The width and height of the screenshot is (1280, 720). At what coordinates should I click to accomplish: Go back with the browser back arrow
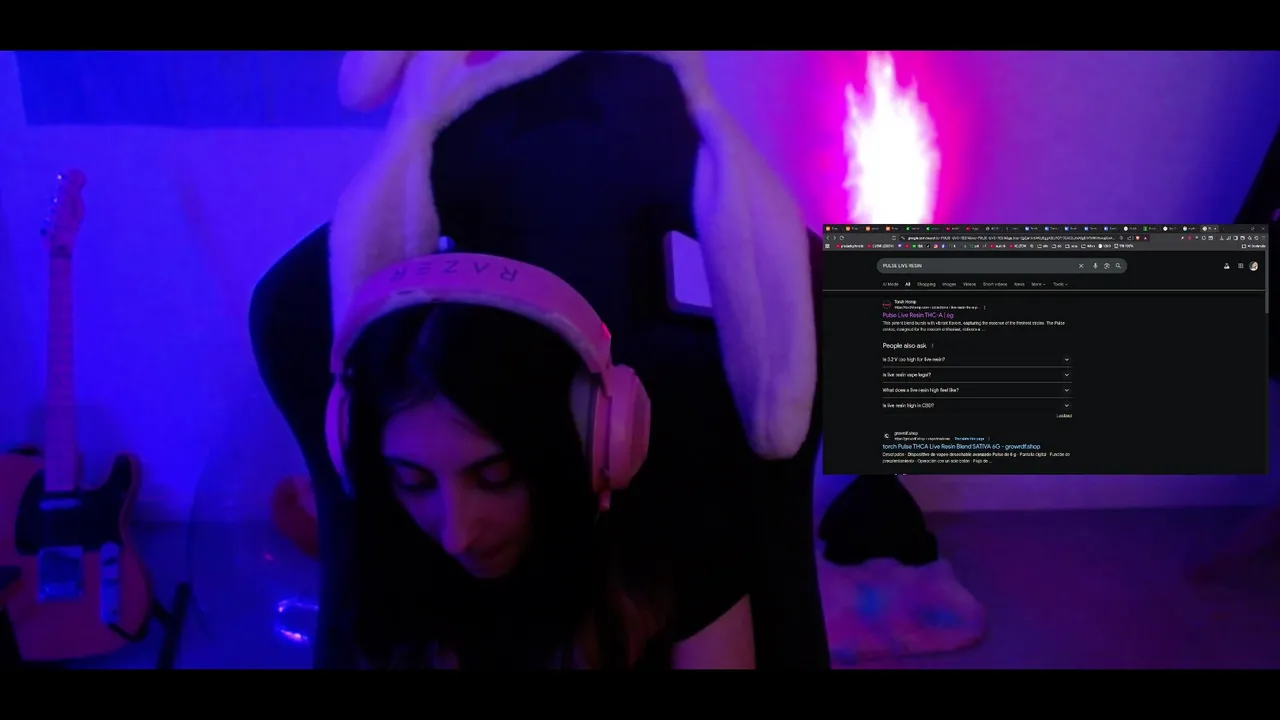click(828, 238)
